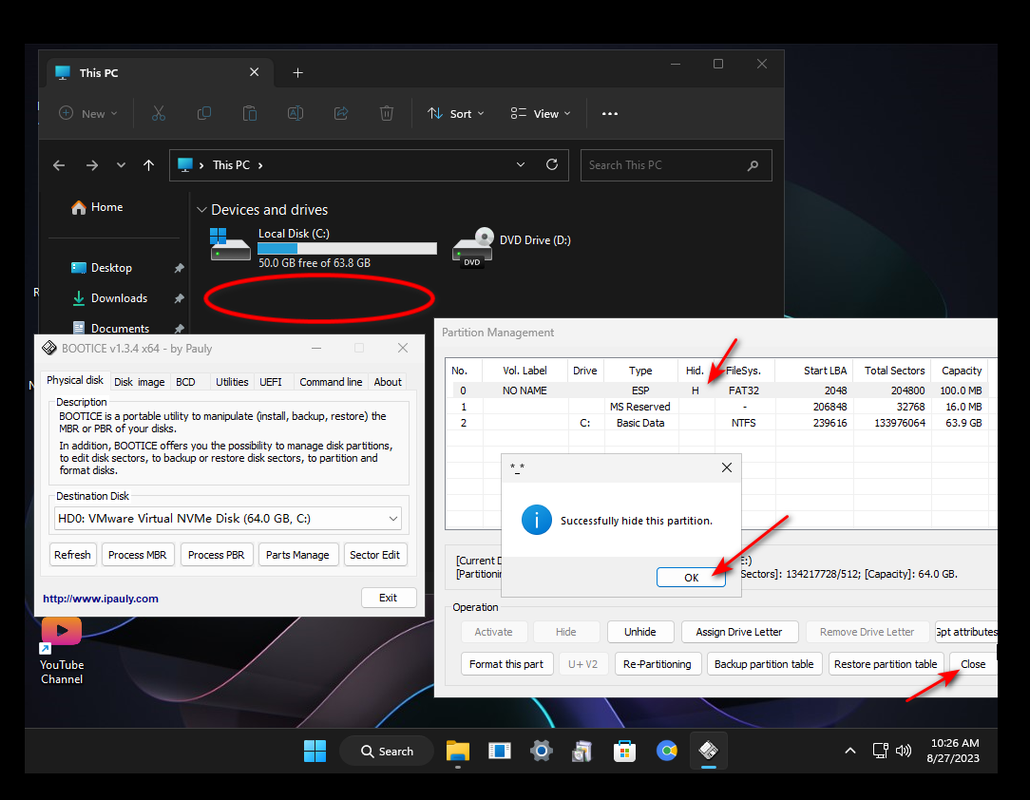This screenshot has width=1030, height=800.
Task: Click the Format this part button
Action: click(506, 664)
